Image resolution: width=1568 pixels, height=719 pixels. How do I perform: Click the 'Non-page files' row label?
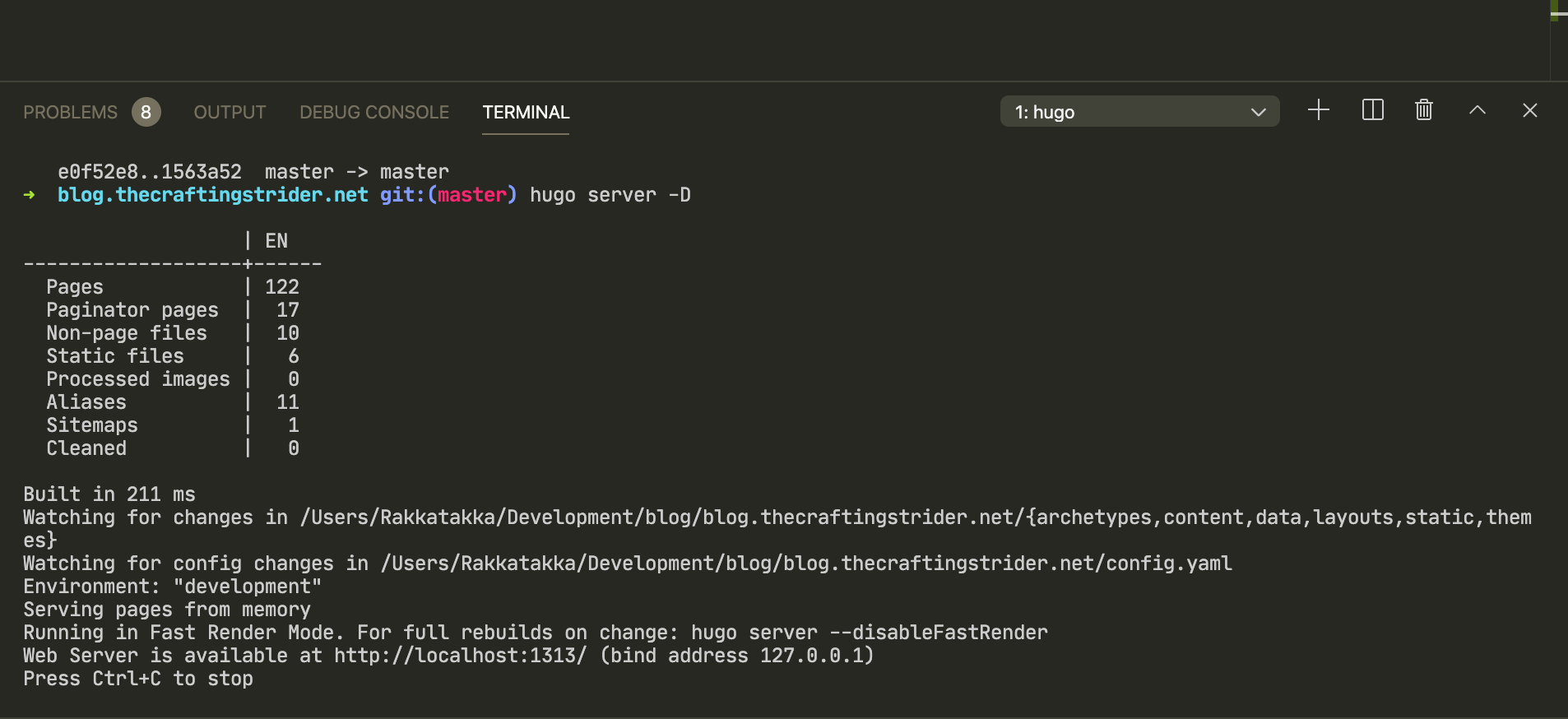pyautogui.click(x=127, y=333)
